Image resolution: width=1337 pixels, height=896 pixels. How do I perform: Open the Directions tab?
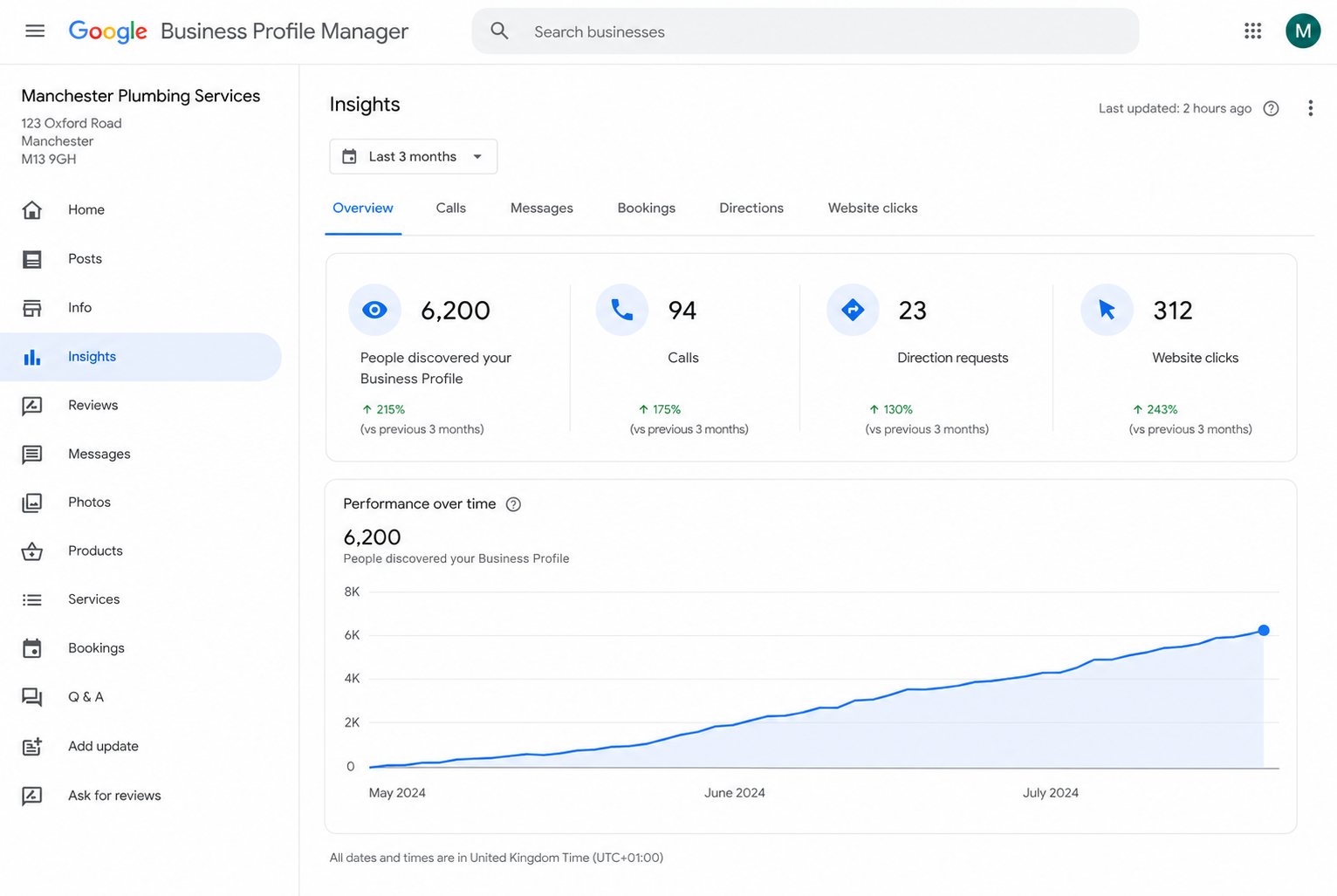coord(751,208)
